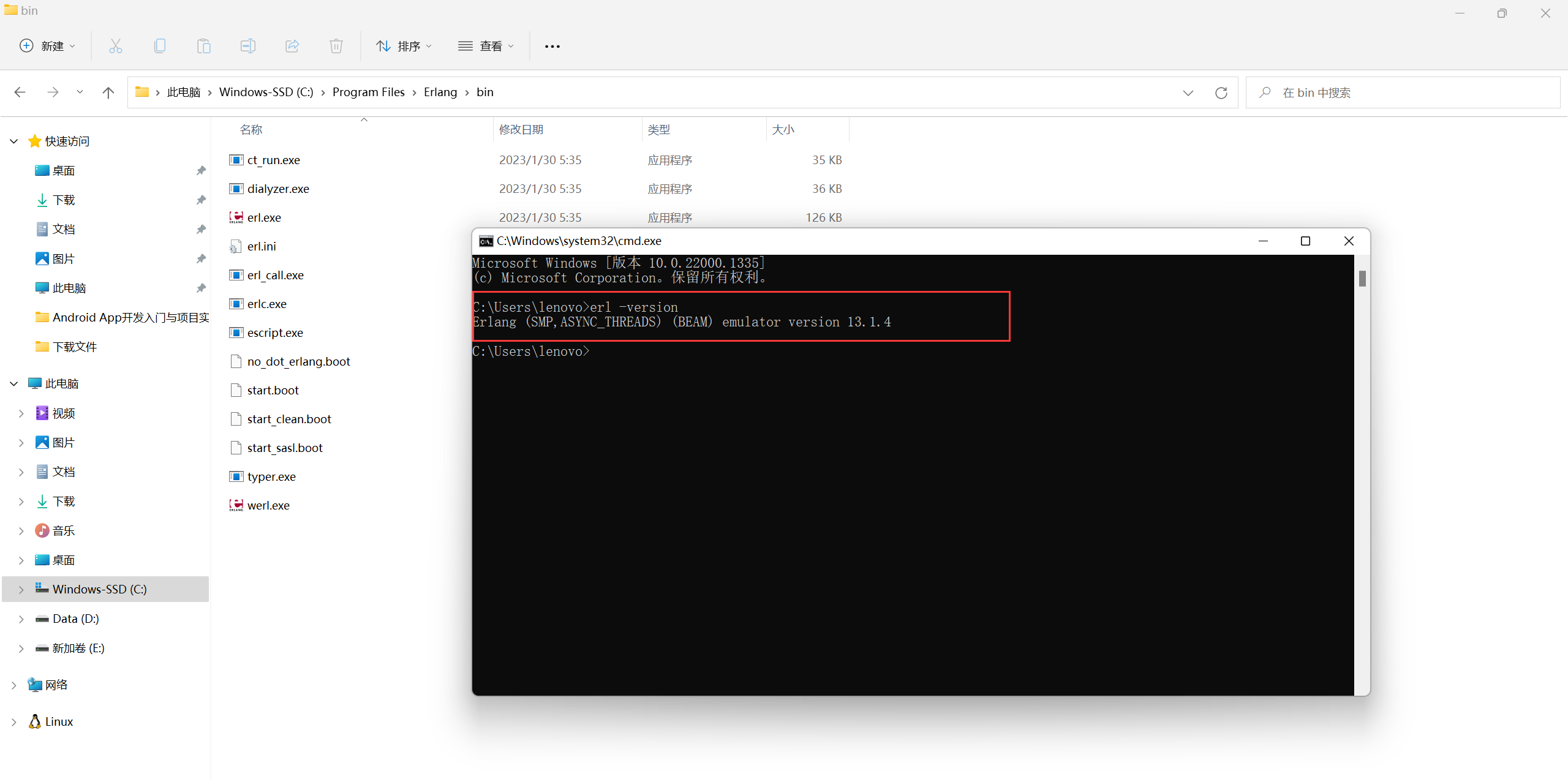The height and width of the screenshot is (779, 1568).
Task: Click the Delete trash icon
Action: [336, 46]
